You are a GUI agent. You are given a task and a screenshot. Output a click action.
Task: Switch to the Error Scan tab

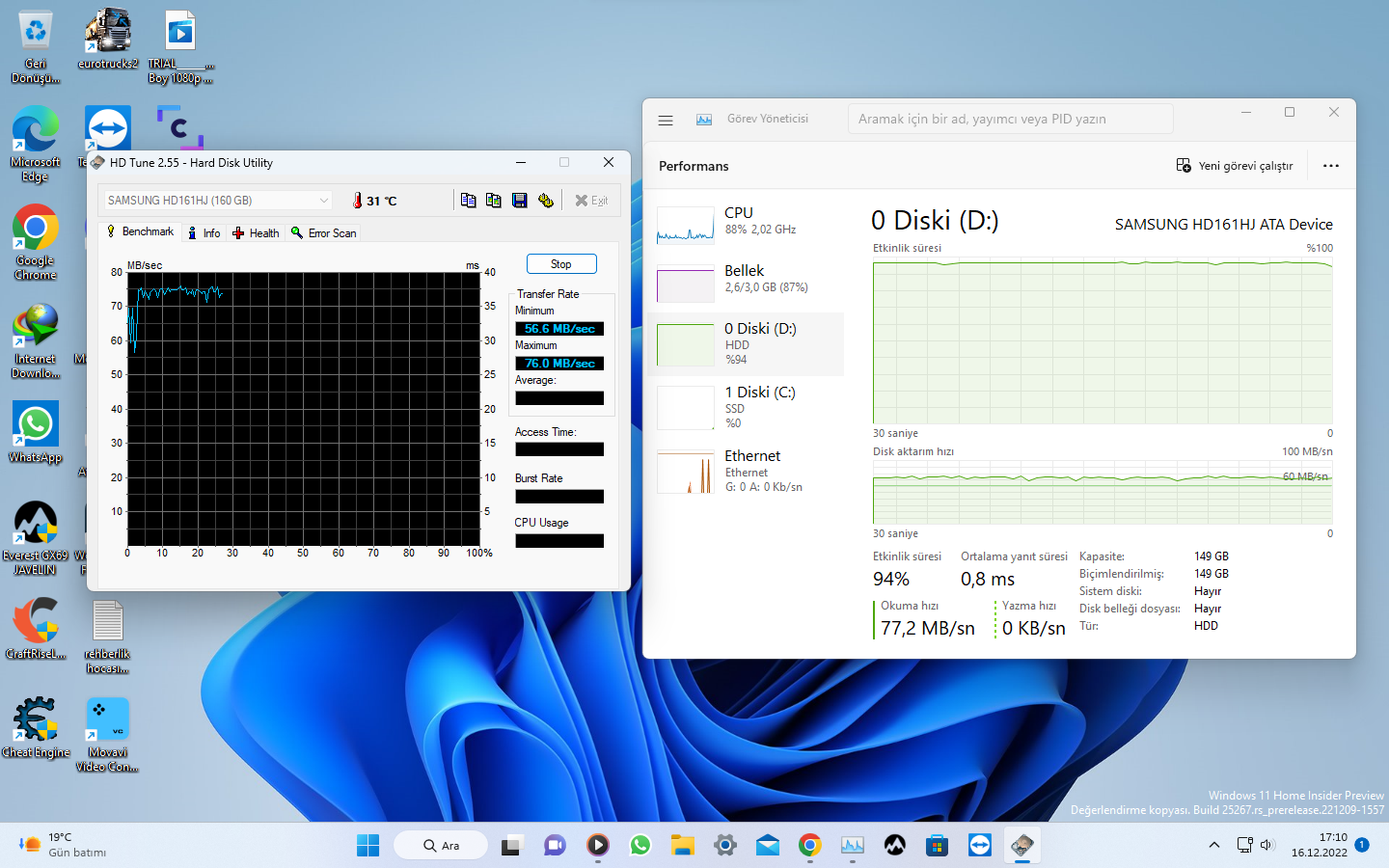pyautogui.click(x=324, y=233)
